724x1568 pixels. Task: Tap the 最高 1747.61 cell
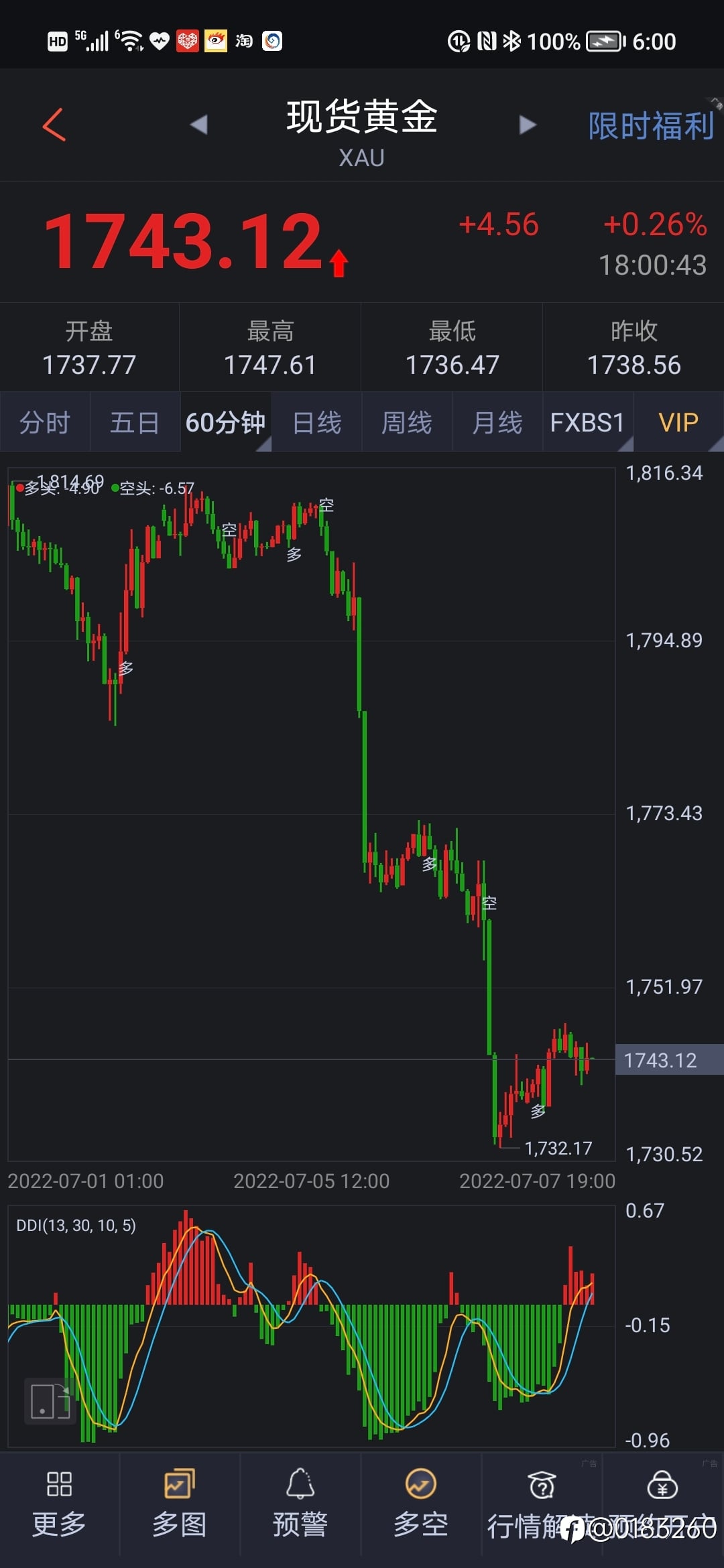[x=270, y=348]
